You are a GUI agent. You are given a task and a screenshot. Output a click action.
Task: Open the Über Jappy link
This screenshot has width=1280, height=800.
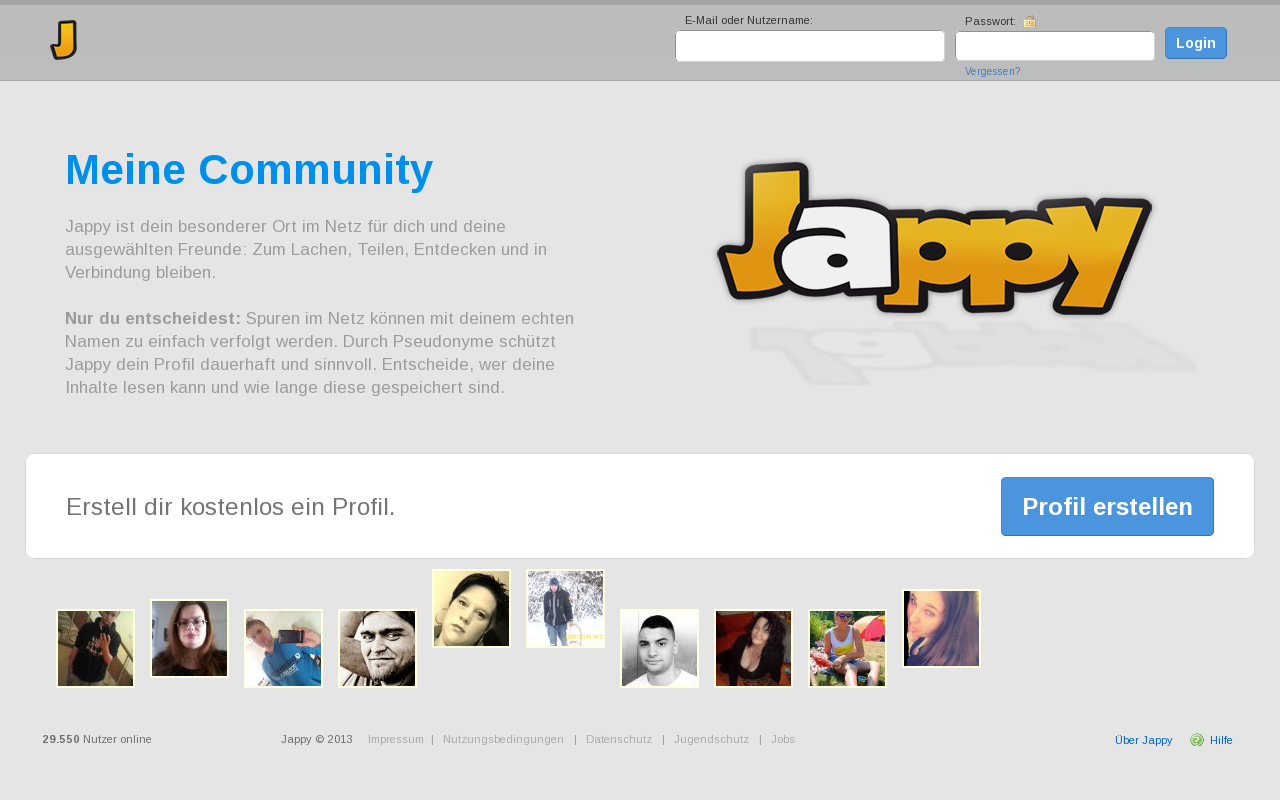pyautogui.click(x=1144, y=740)
